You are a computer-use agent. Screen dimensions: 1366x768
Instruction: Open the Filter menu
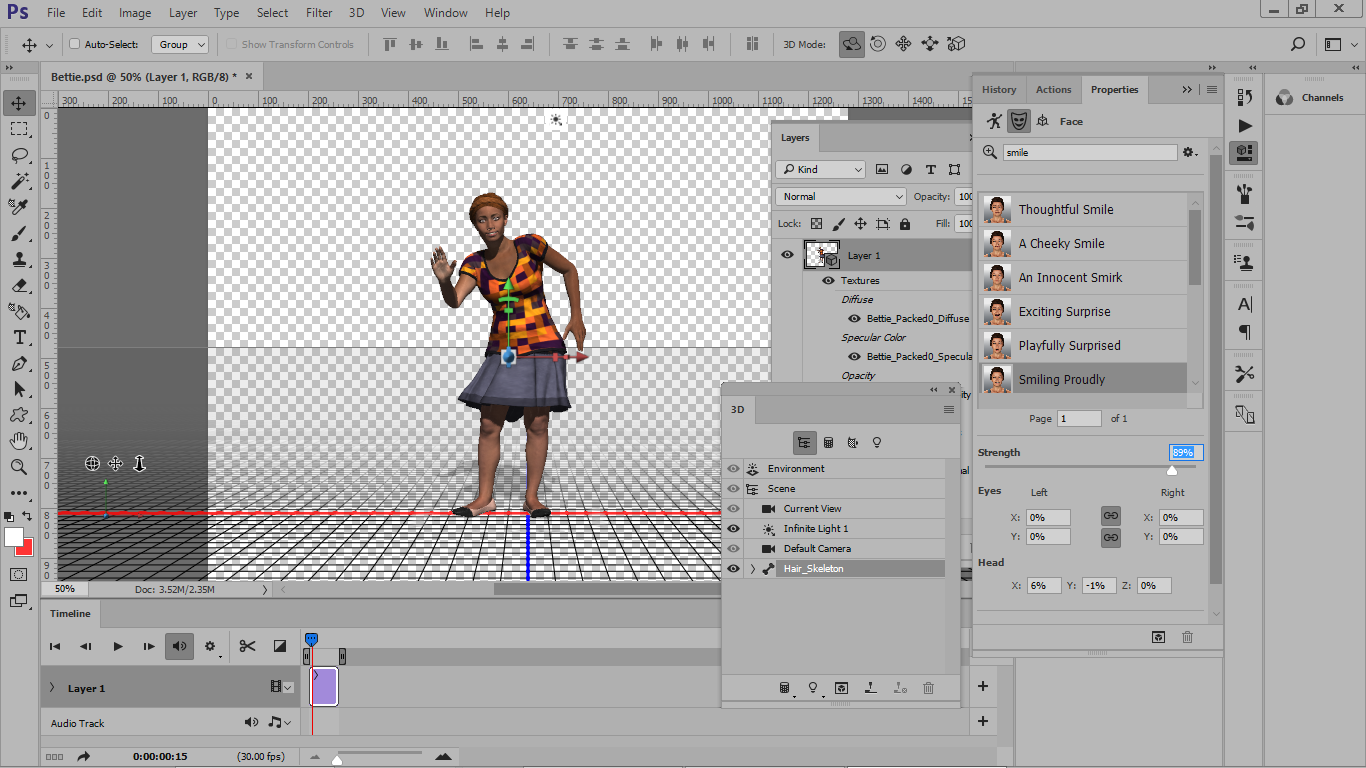[x=319, y=13]
